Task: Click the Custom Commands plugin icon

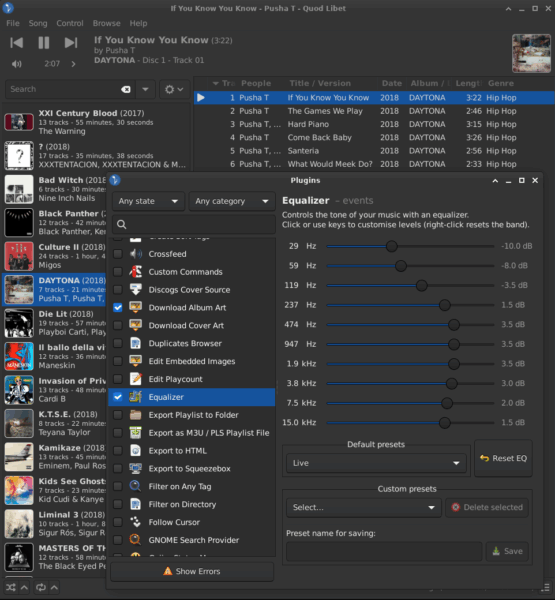Action: (x=135, y=272)
